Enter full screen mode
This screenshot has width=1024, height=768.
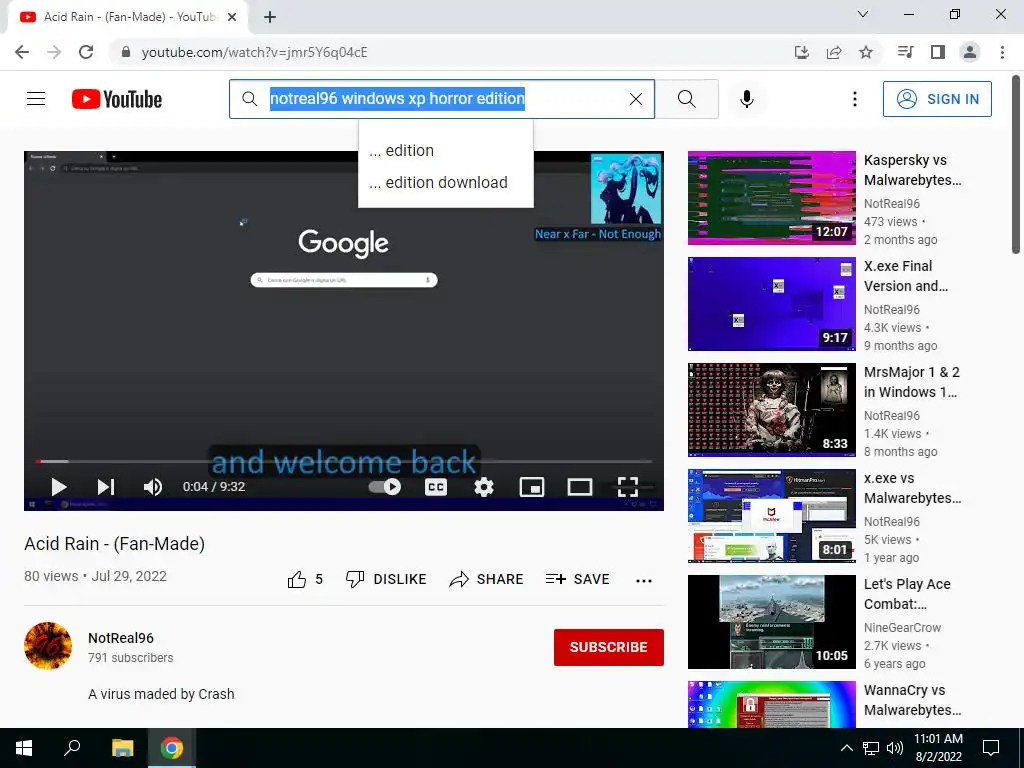(628, 487)
